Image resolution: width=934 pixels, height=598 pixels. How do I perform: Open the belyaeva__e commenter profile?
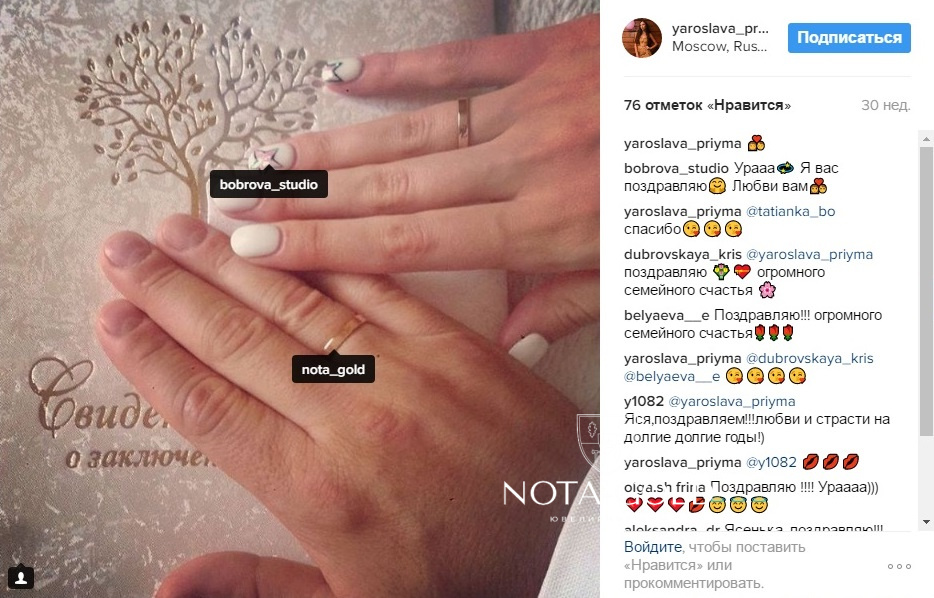click(667, 315)
